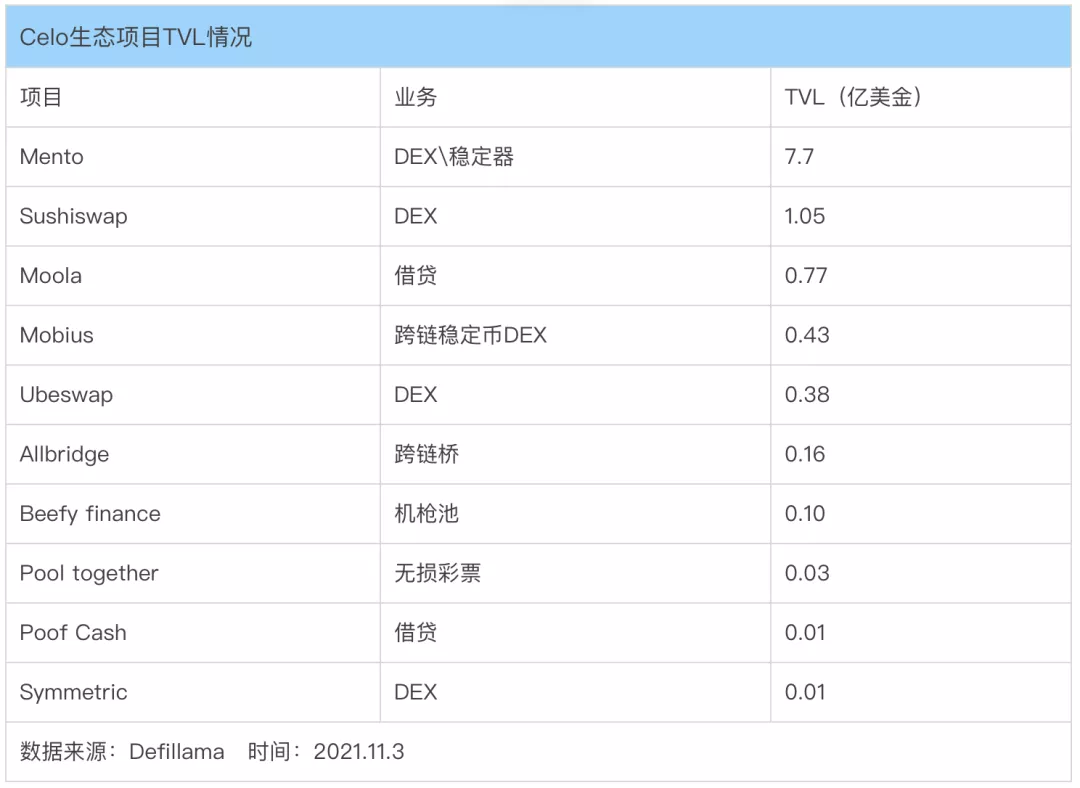Click the table title Celo生态项目TVL情况
1080x788 pixels.
[x=136, y=37]
